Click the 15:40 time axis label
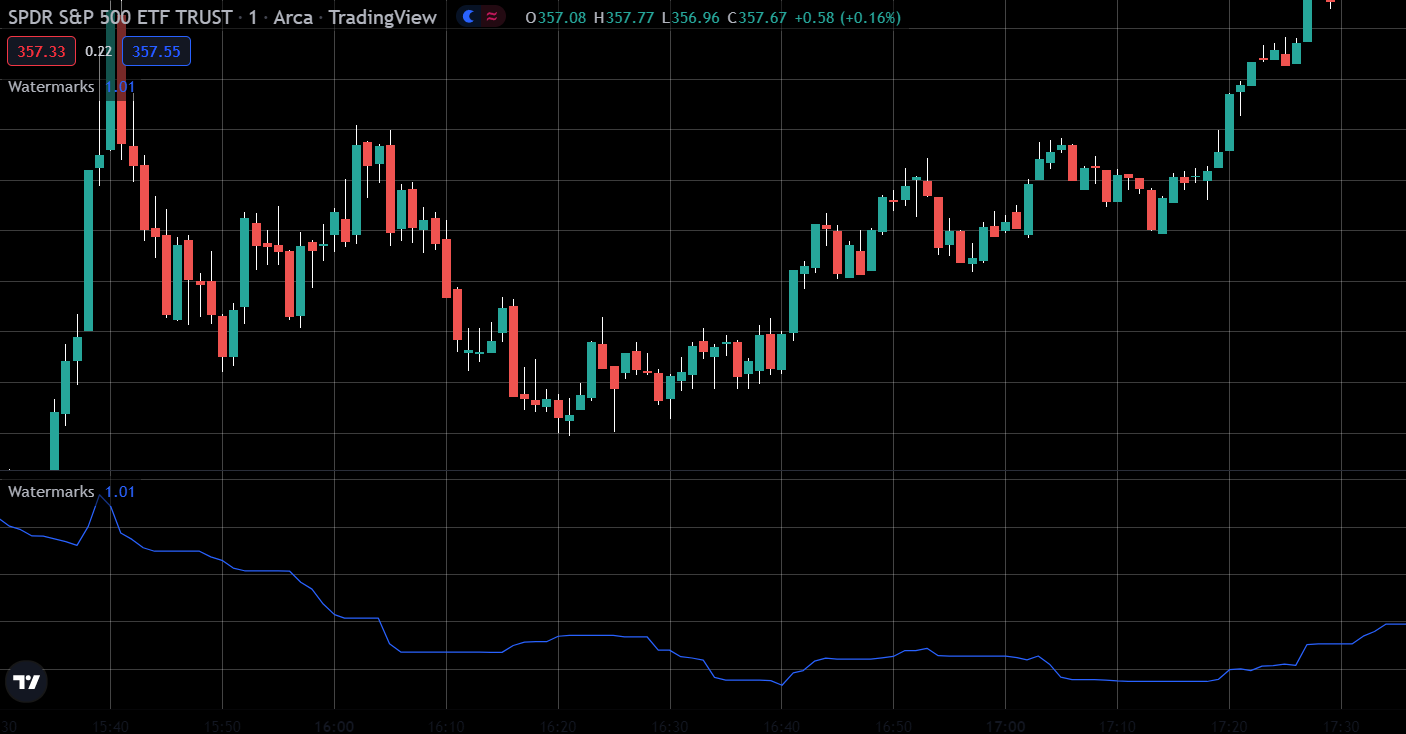Viewport: 1406px width, 734px height. pyautogui.click(x=110, y=726)
